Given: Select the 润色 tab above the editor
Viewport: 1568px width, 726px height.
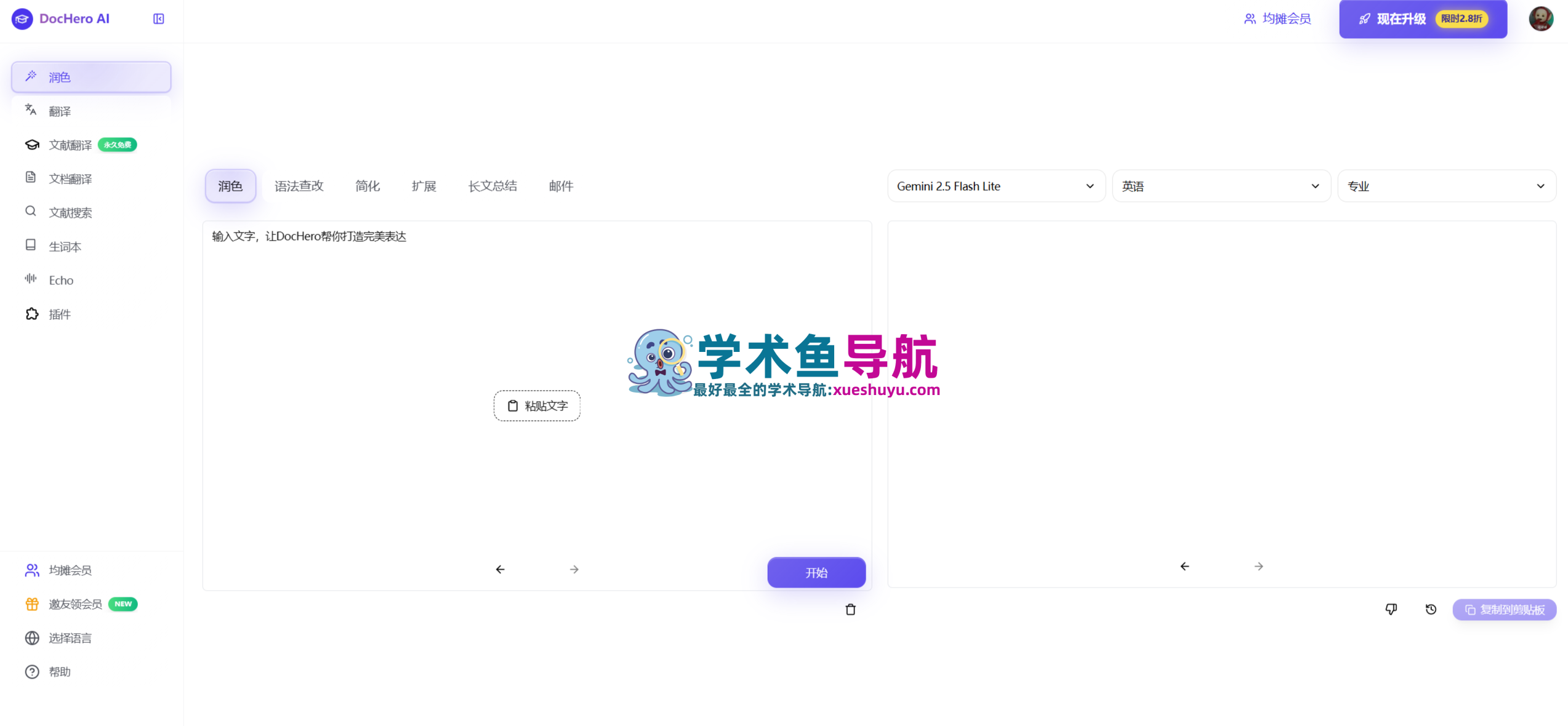Looking at the screenshot, I should click(231, 186).
